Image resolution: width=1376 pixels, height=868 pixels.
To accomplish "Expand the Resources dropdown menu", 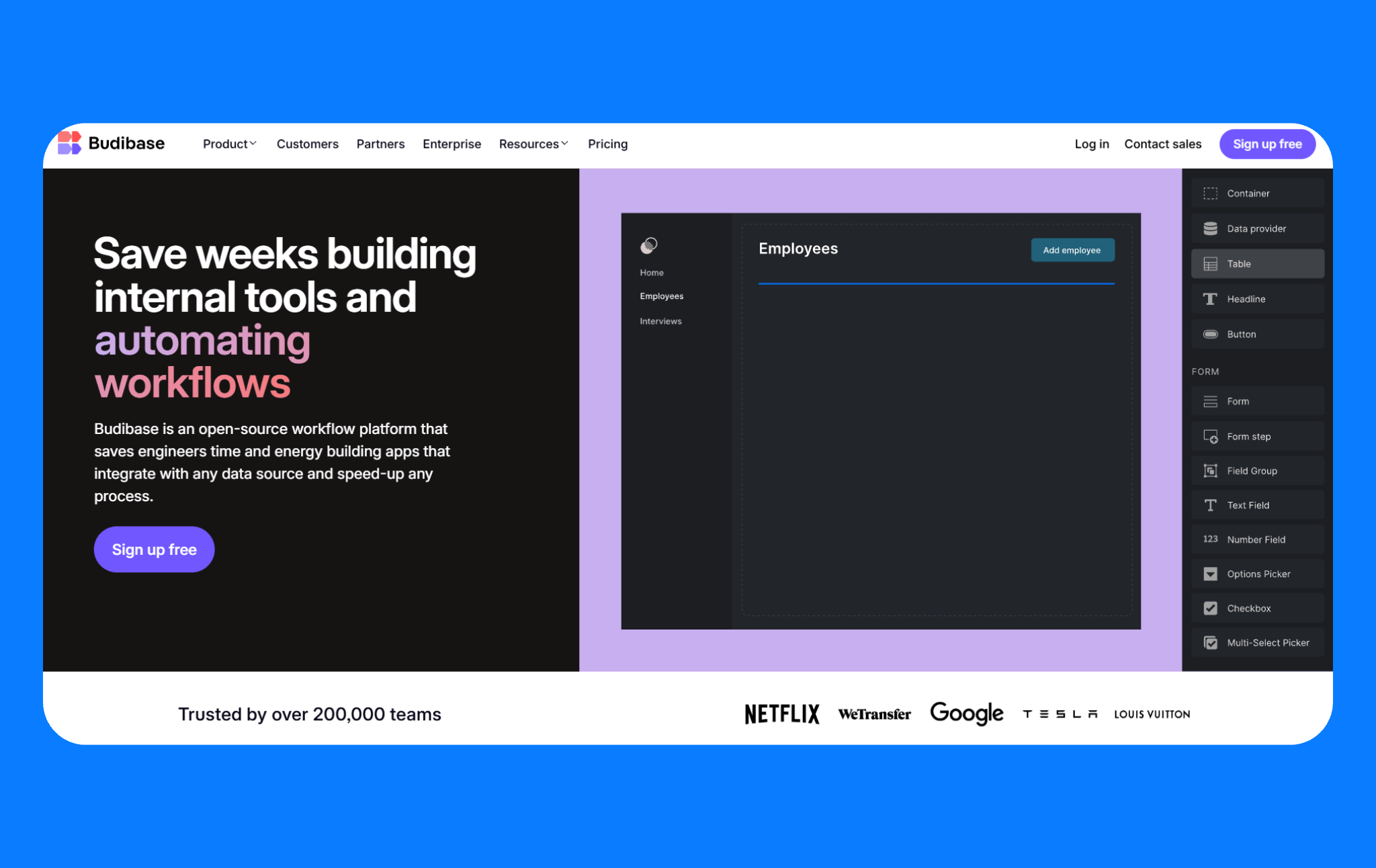I will [533, 144].
